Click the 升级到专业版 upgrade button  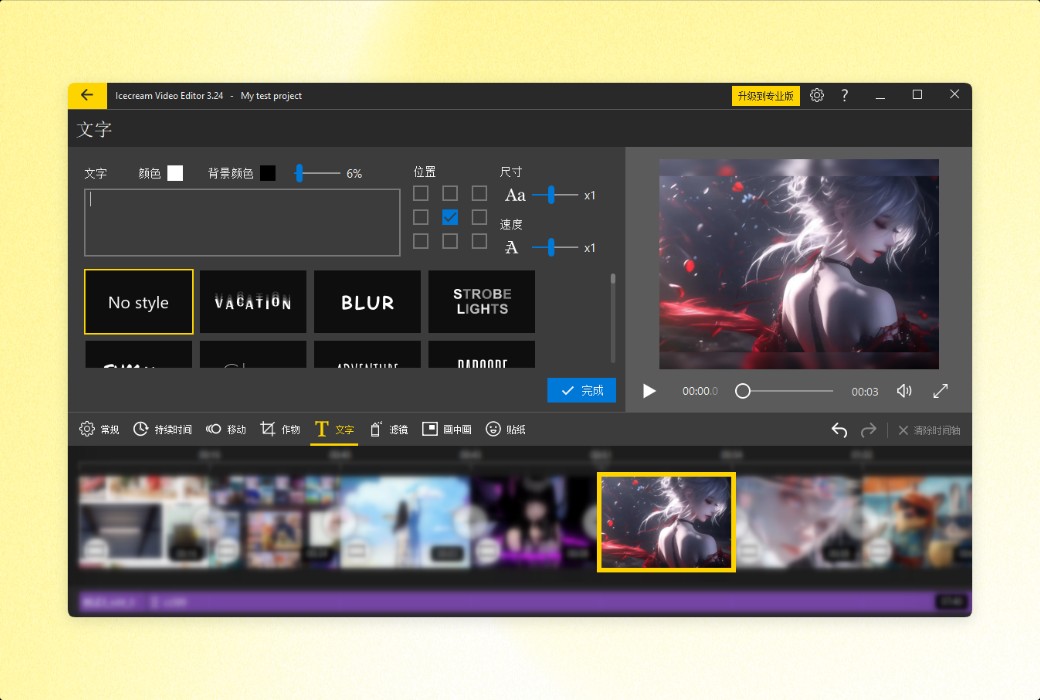pyautogui.click(x=765, y=95)
